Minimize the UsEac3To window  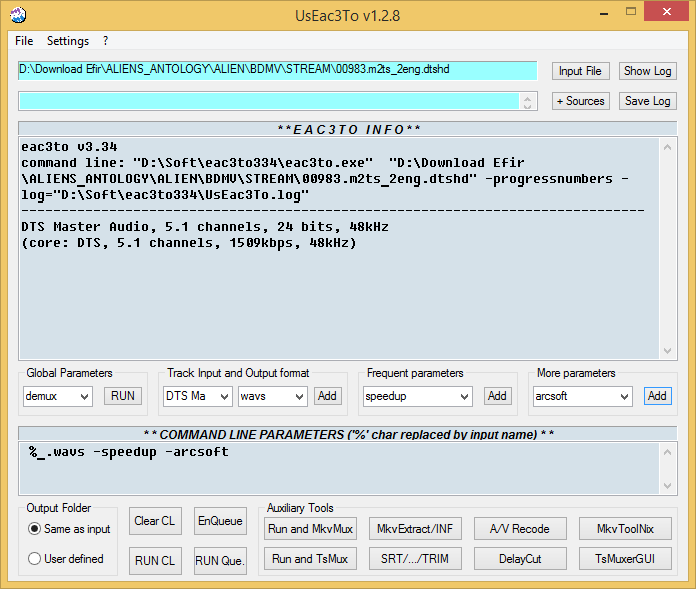click(604, 13)
